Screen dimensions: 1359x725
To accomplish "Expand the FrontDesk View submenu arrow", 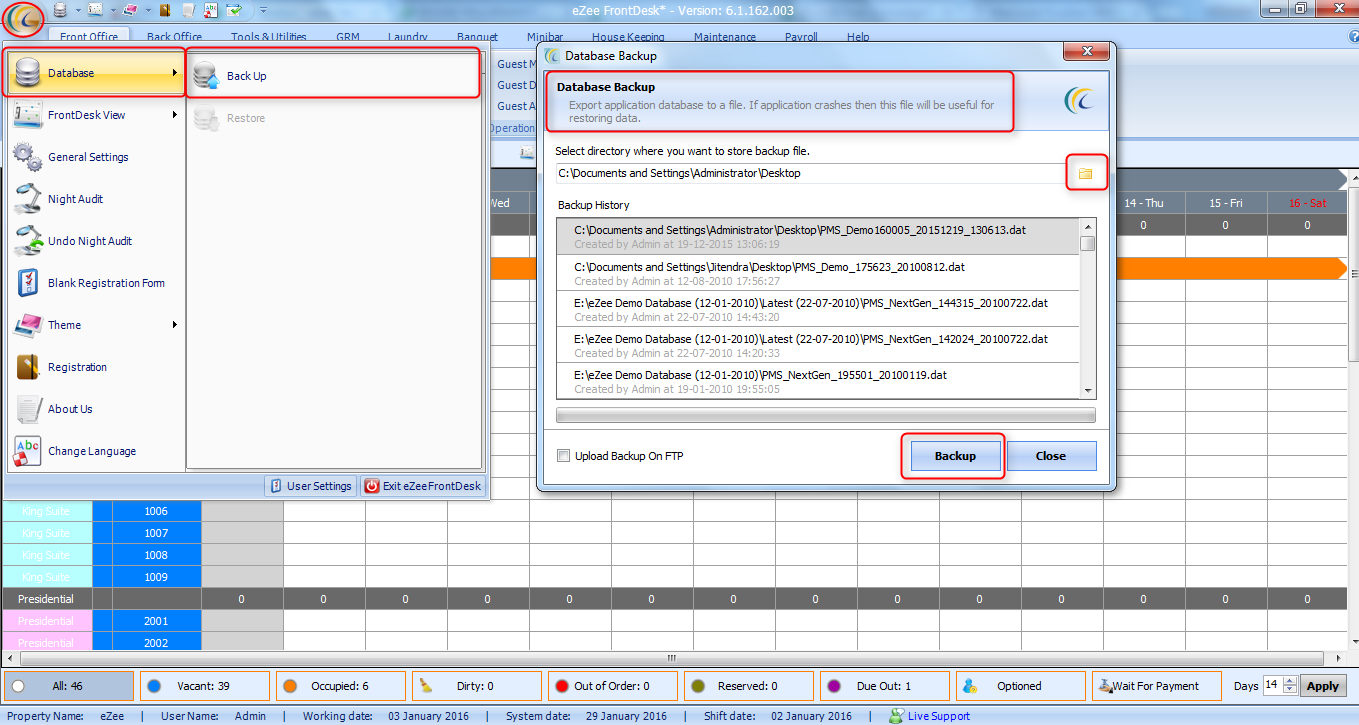I will [175, 115].
